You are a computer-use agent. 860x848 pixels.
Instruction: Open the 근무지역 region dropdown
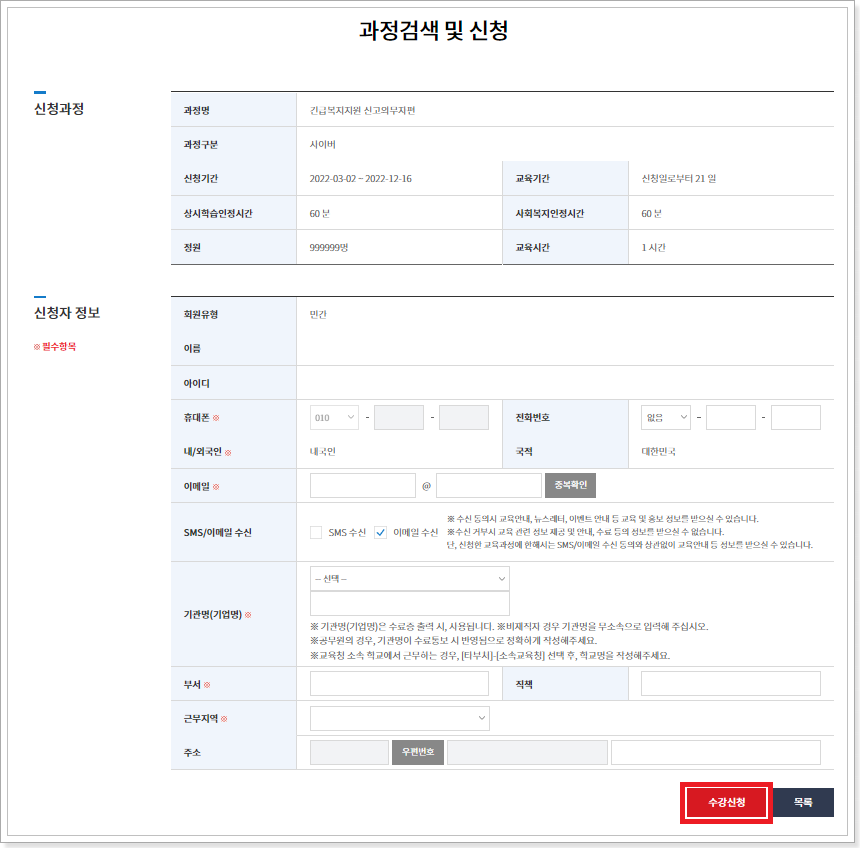[x=399, y=718]
